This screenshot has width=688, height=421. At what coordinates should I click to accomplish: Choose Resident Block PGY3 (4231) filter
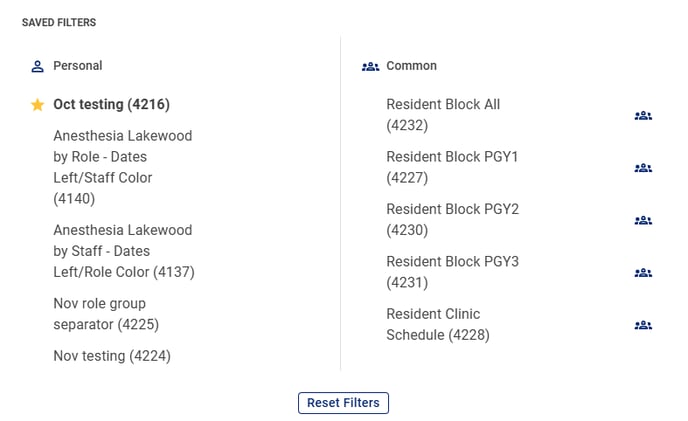(452, 272)
